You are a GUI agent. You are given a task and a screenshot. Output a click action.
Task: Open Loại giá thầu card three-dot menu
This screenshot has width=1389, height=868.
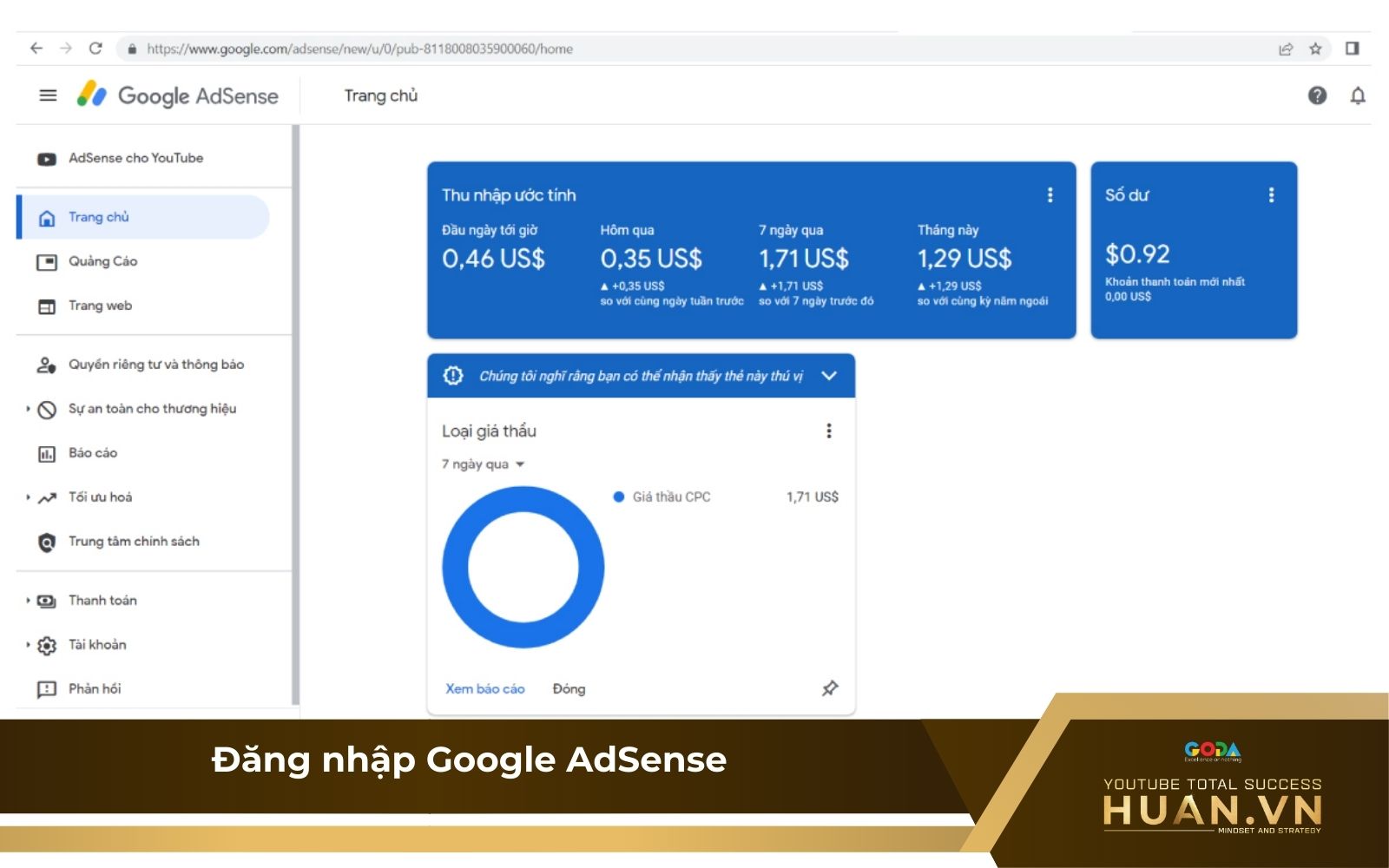point(829,431)
